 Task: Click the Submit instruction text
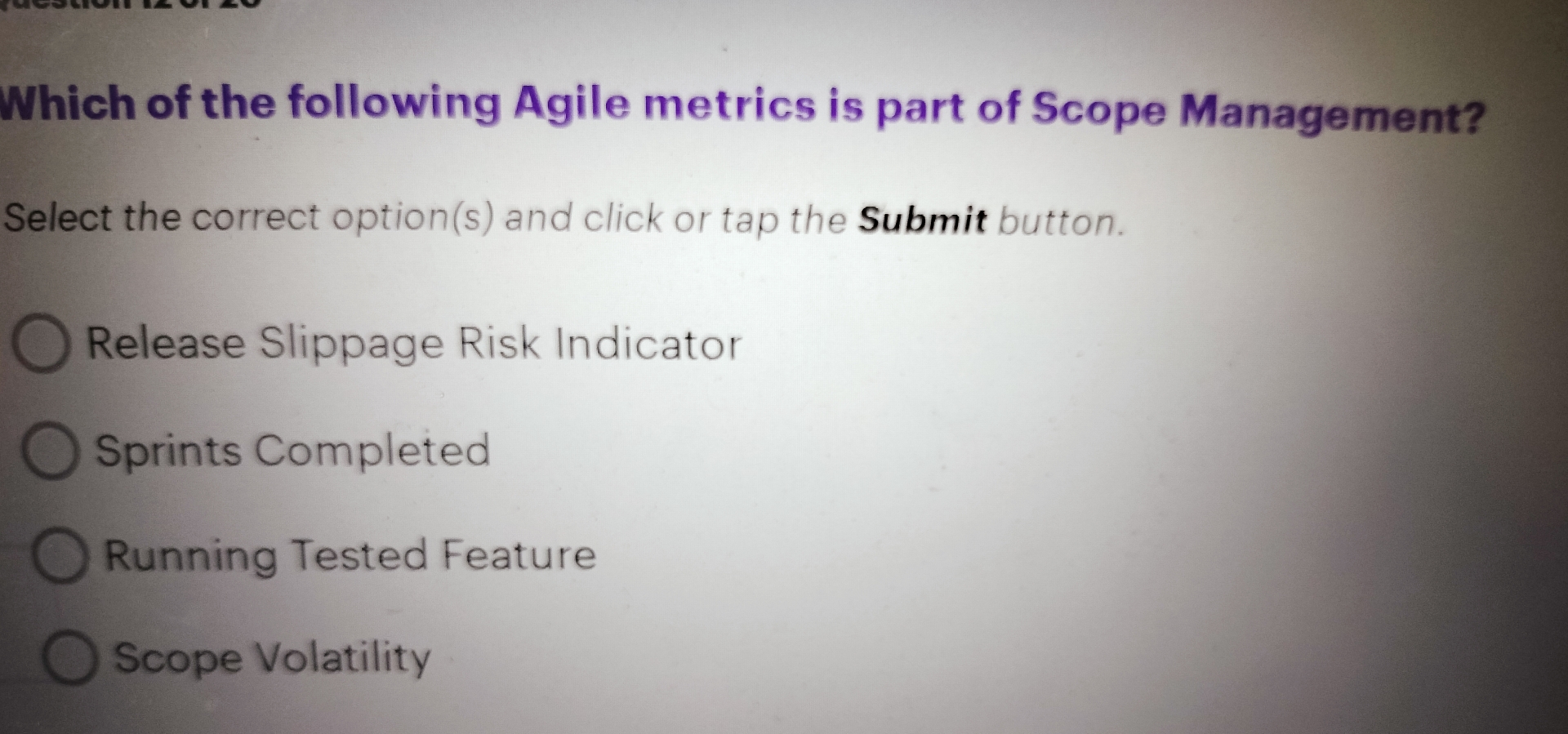point(563,219)
